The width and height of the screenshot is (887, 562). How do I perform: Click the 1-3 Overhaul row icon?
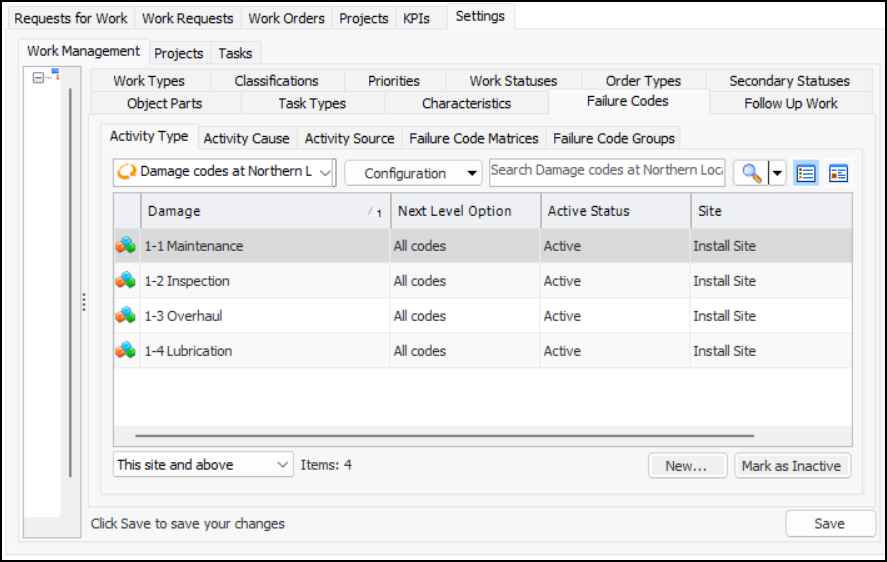tap(126, 316)
